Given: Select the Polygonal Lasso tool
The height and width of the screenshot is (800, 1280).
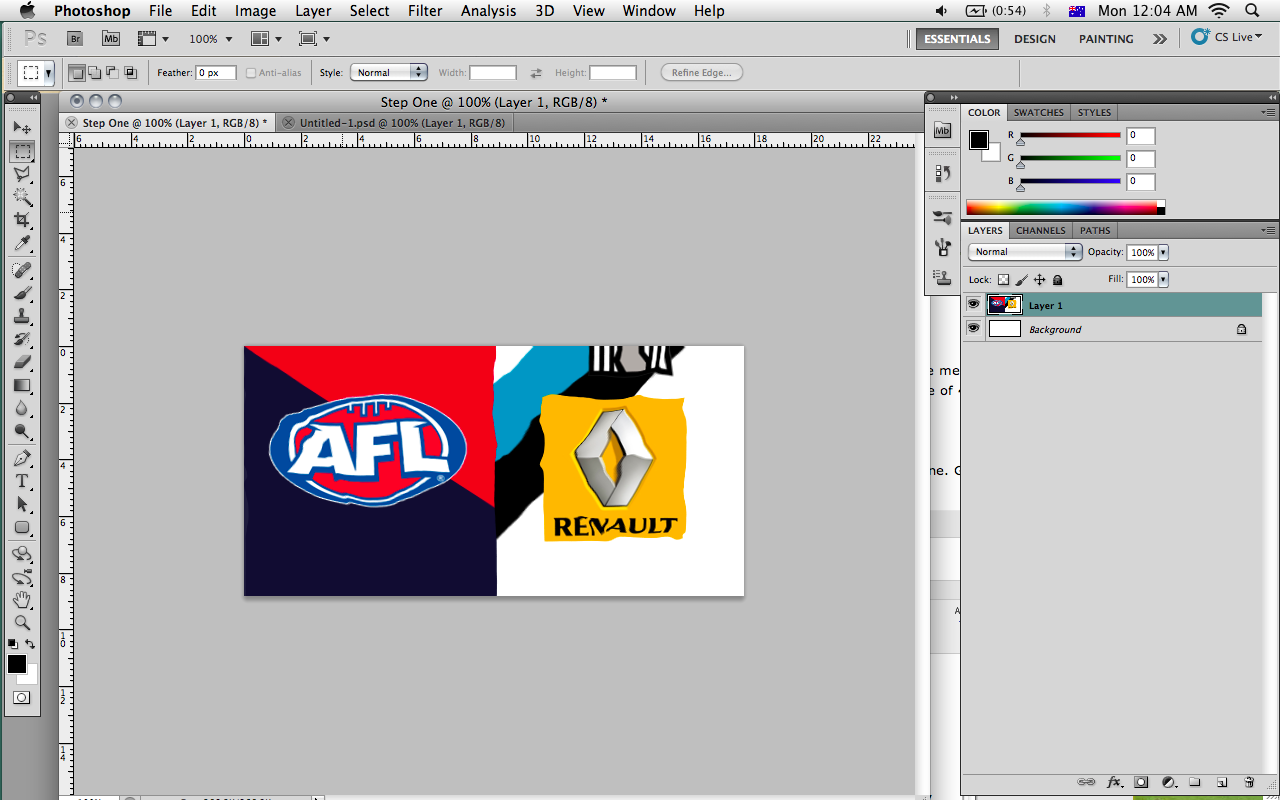Looking at the screenshot, I should (22, 174).
